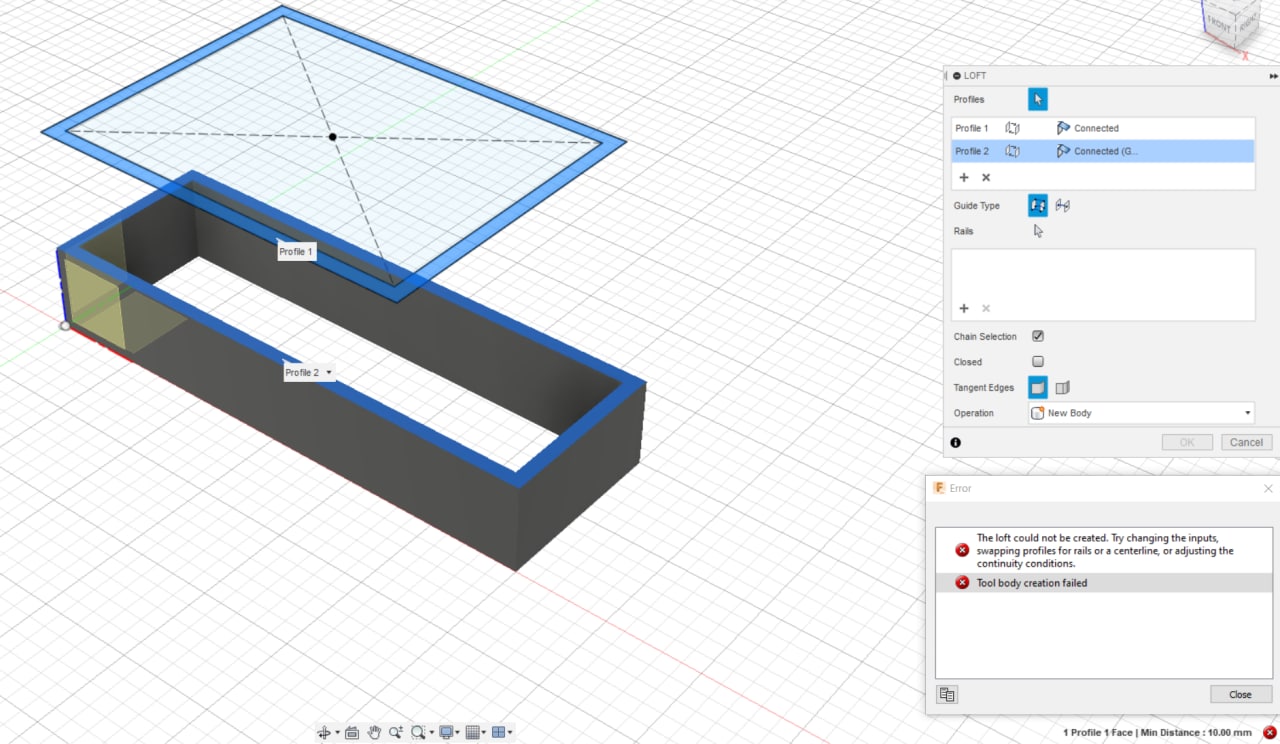This screenshot has width=1280, height=744.
Task: Click the Look At camera icon
Action: pos(352,732)
